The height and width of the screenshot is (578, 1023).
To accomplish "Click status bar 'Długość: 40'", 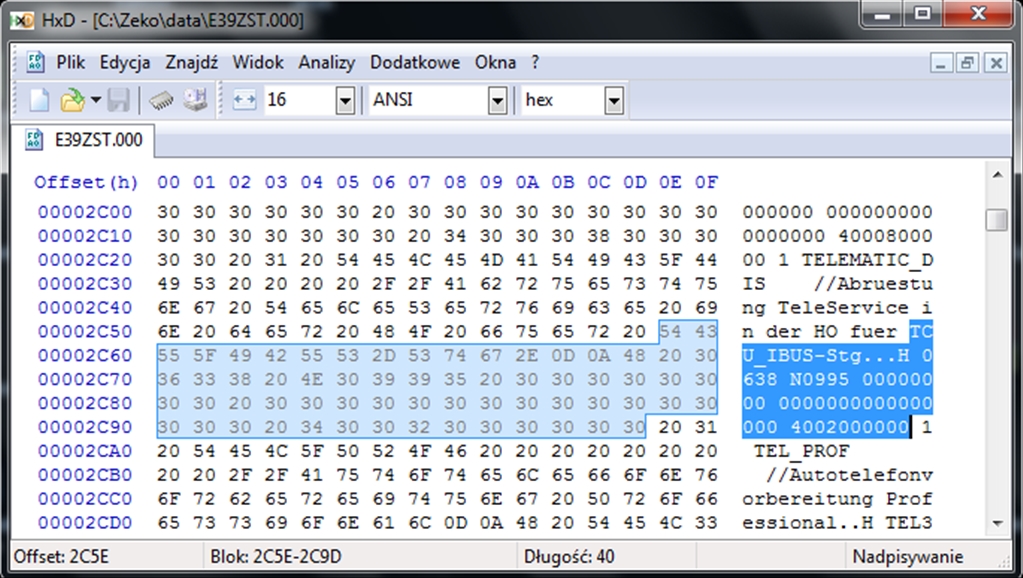I will 569,556.
